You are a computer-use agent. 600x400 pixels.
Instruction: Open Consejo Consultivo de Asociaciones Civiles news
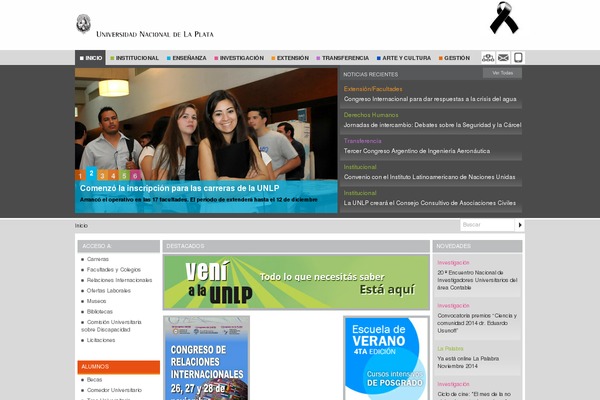(x=429, y=203)
